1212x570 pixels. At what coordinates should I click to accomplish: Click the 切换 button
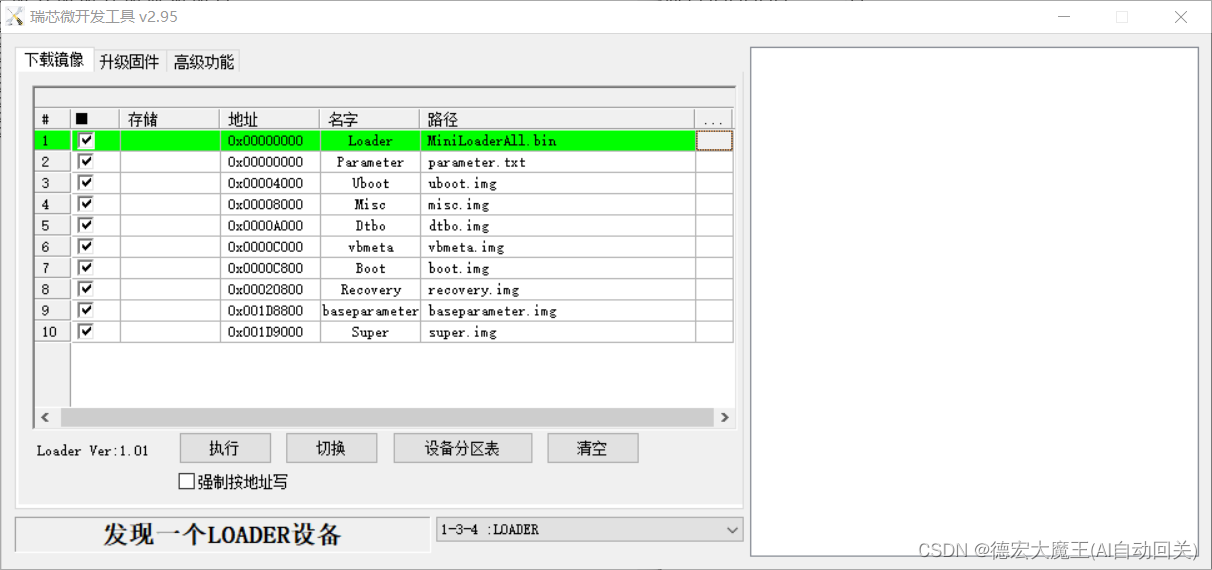point(331,448)
